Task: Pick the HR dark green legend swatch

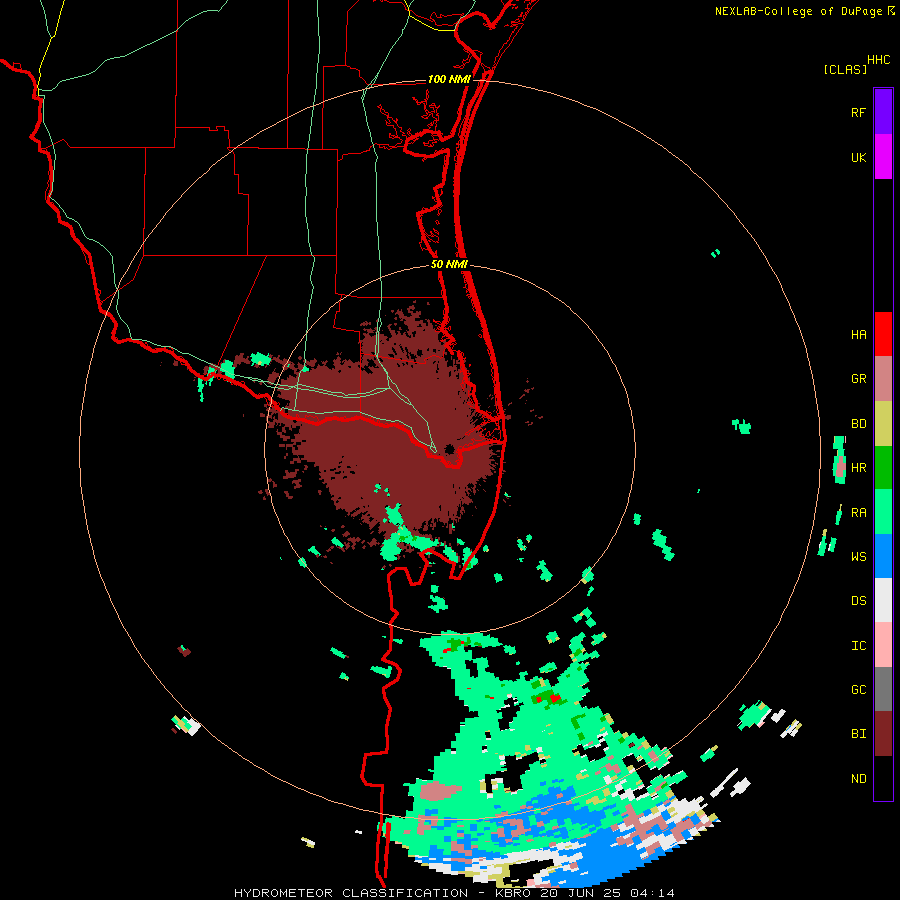Action: (x=883, y=468)
